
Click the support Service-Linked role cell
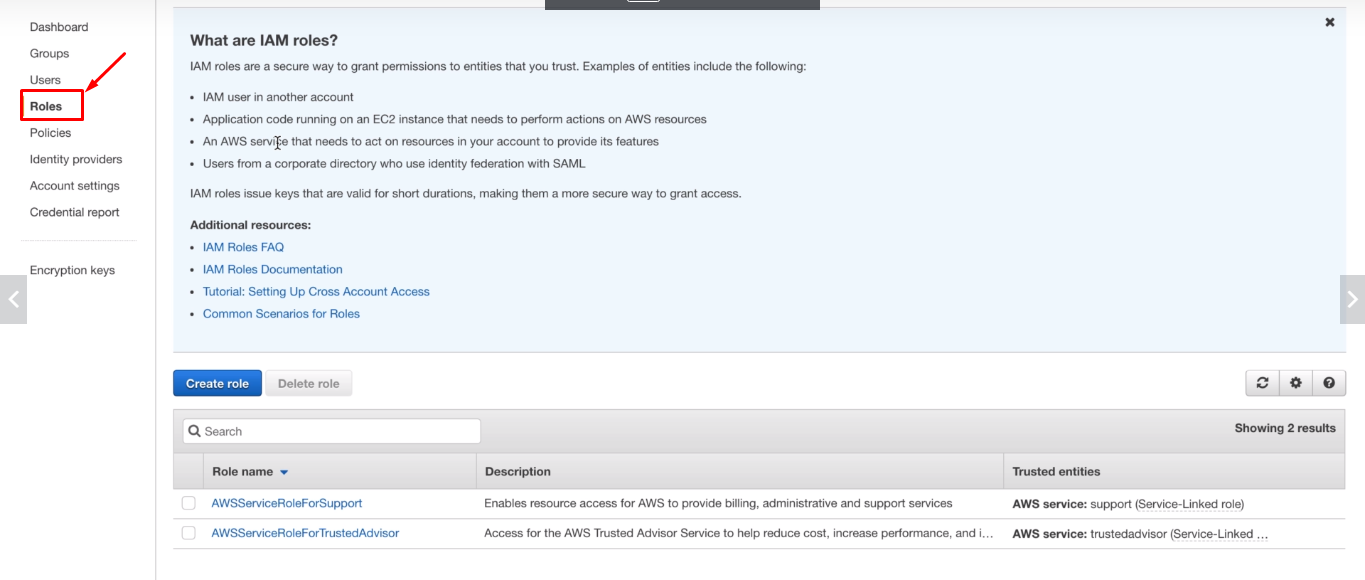[x=1128, y=504]
